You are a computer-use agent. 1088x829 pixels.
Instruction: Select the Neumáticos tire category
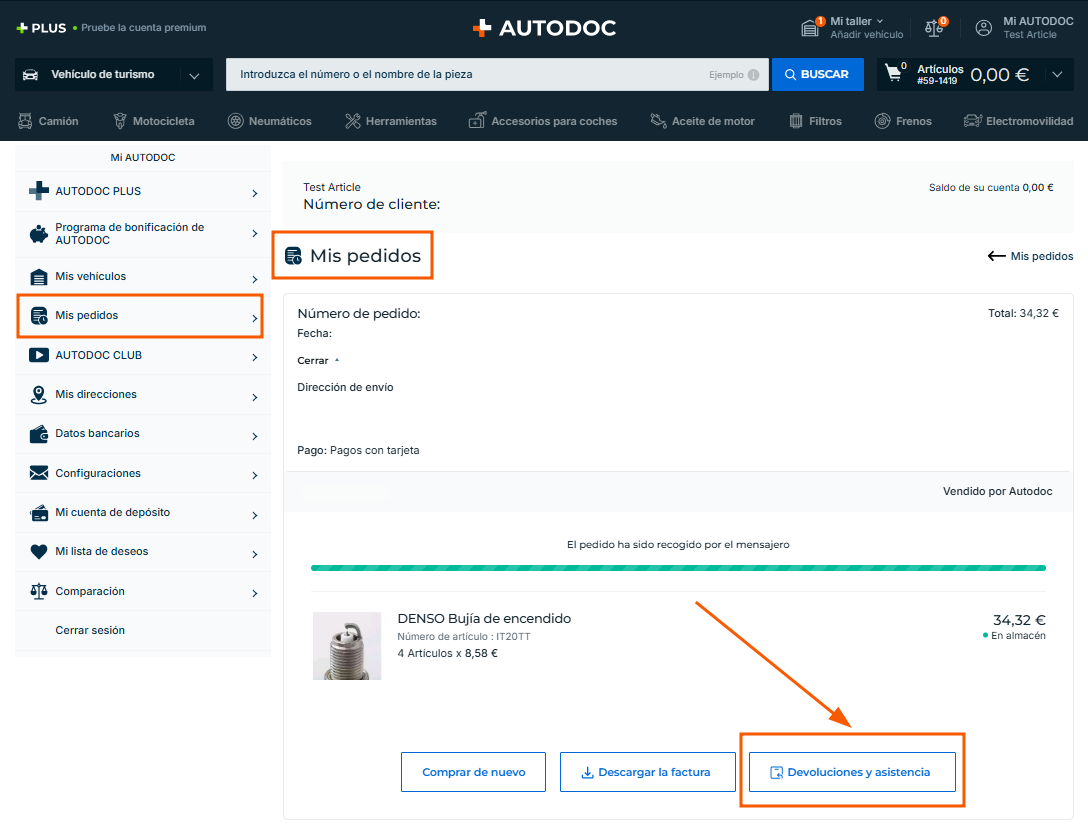(x=269, y=121)
